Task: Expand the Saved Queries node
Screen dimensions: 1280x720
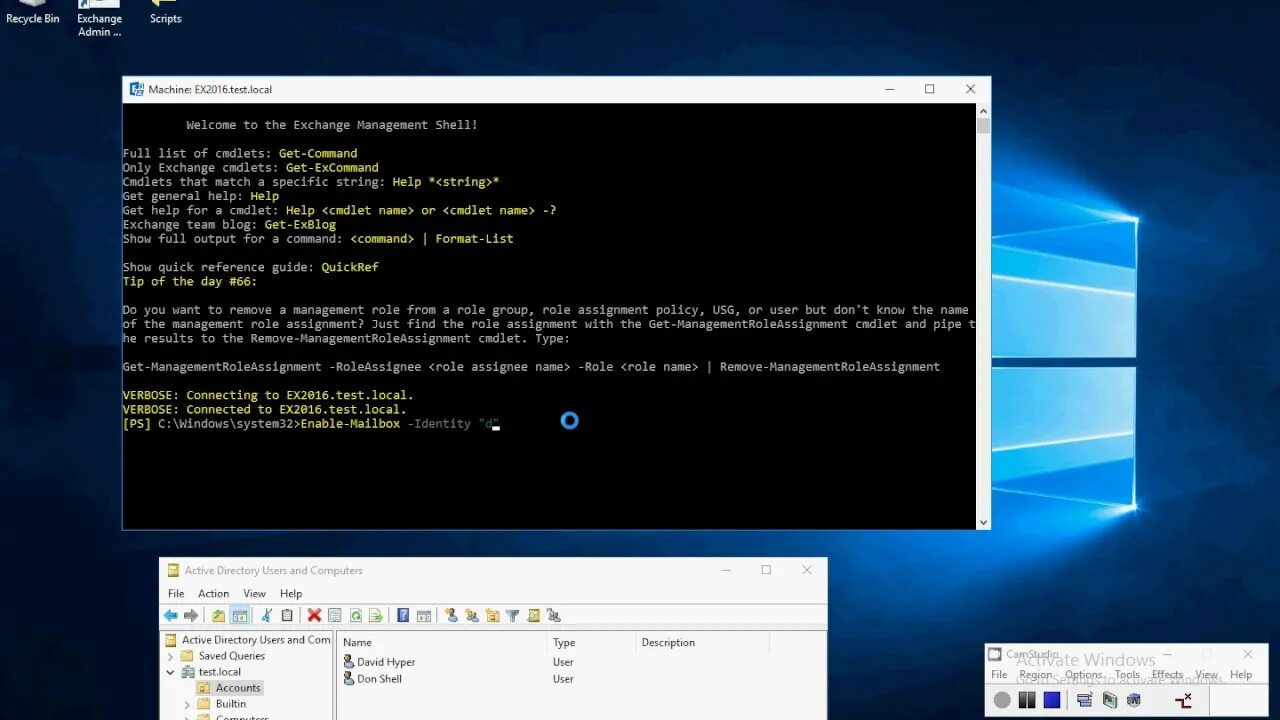Action: point(171,656)
